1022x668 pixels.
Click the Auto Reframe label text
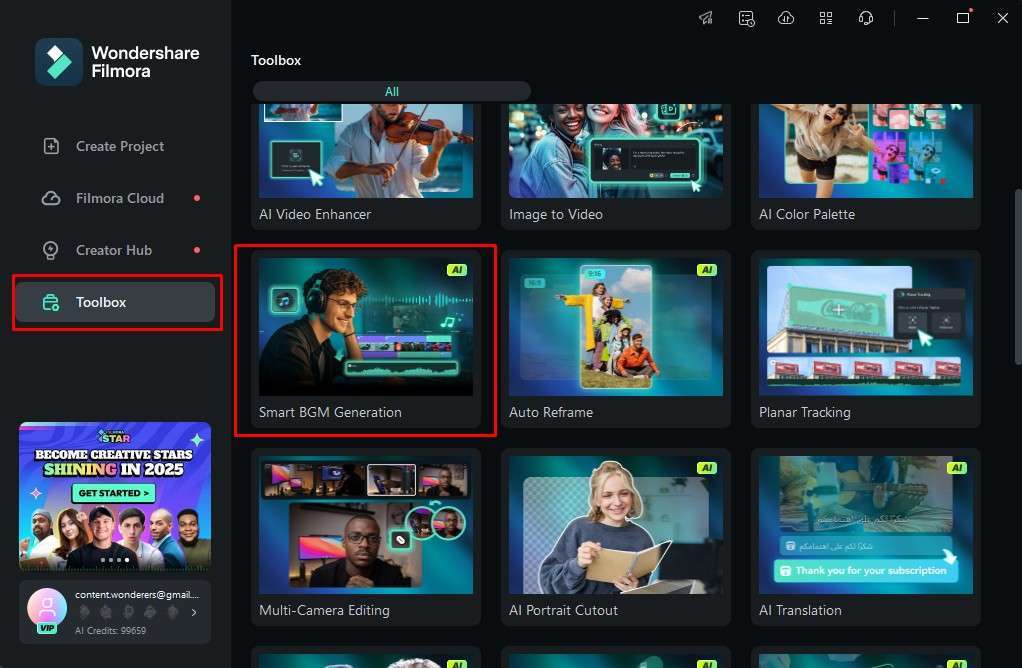(x=551, y=413)
